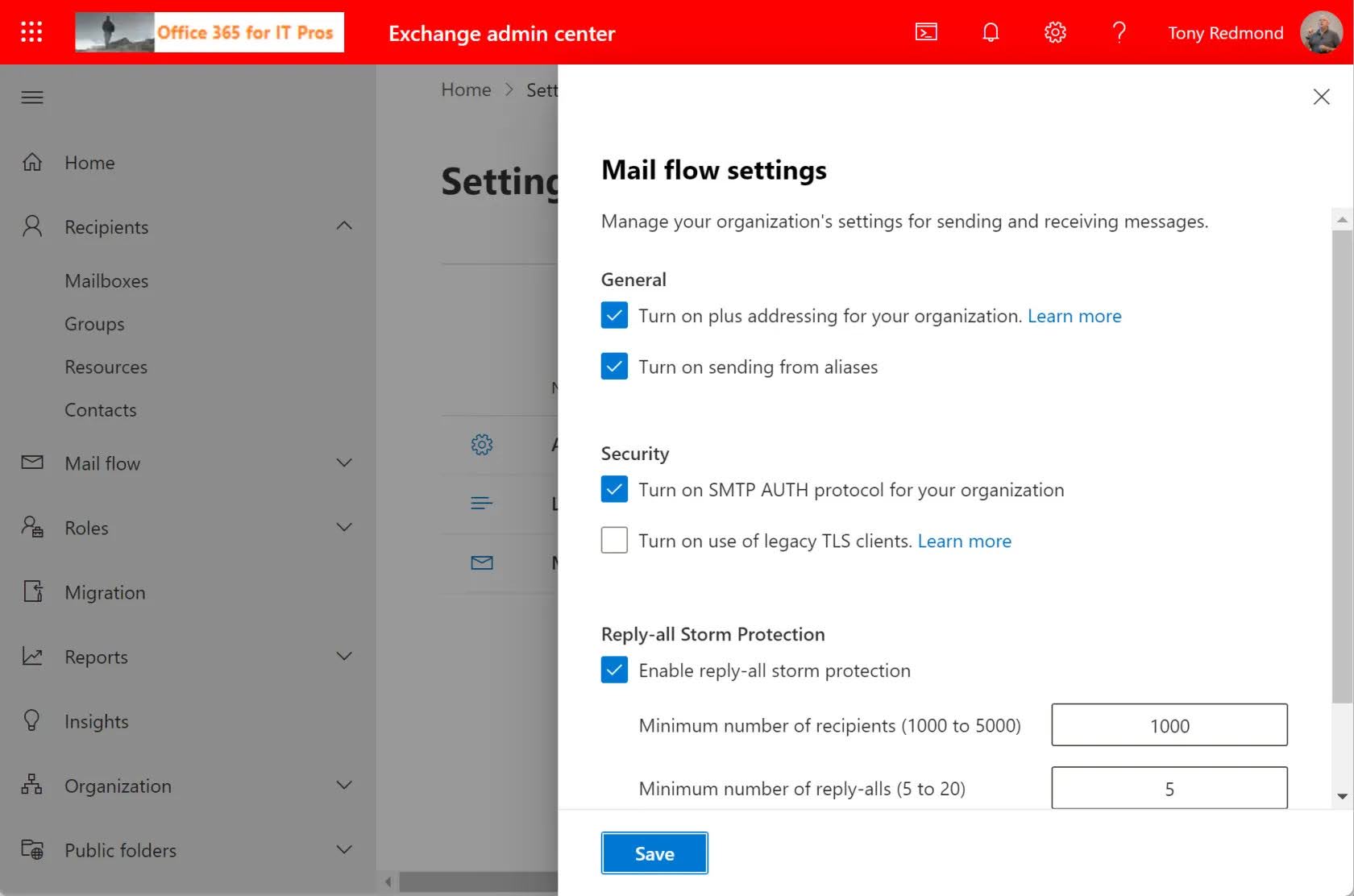Open the settings gear in header
Image resolution: width=1354 pixels, height=896 pixels.
tap(1055, 32)
